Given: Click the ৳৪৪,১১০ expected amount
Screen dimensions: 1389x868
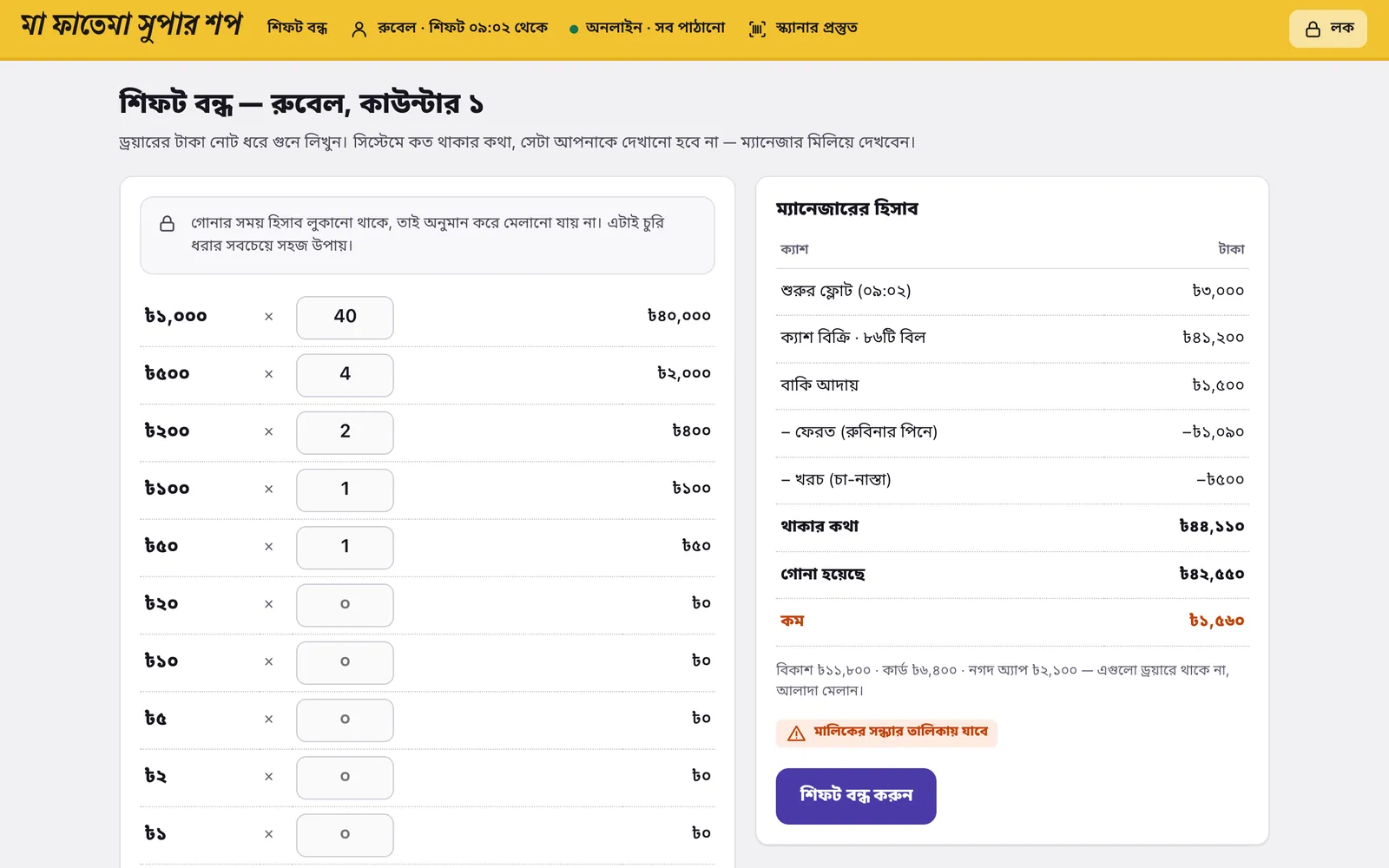Looking at the screenshot, I should tap(1212, 526).
